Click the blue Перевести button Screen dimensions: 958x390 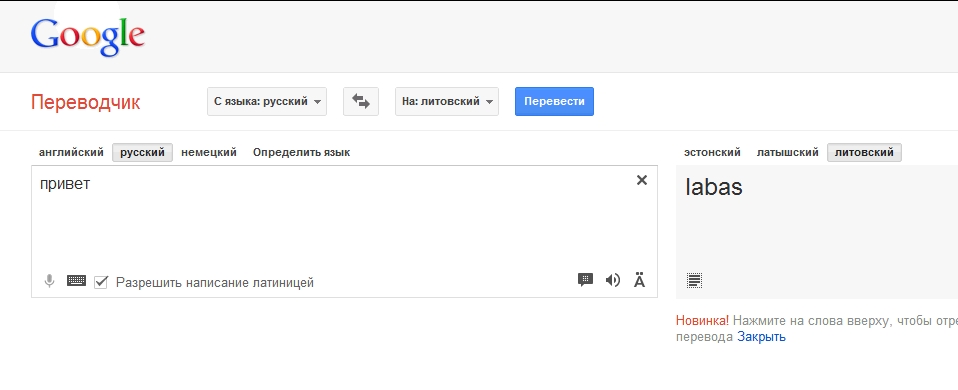tap(554, 101)
